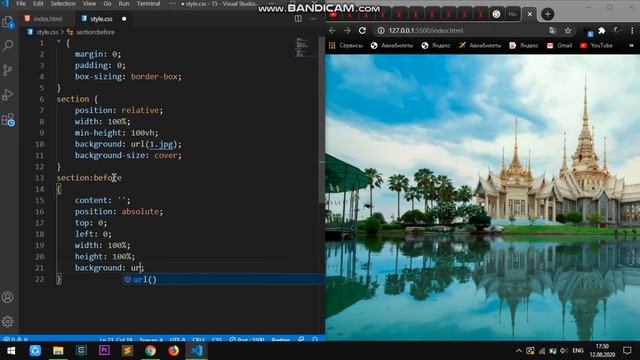Image resolution: width=640 pixels, height=360 pixels.
Task: Close style.css via unsaved dot
Action: (124, 19)
